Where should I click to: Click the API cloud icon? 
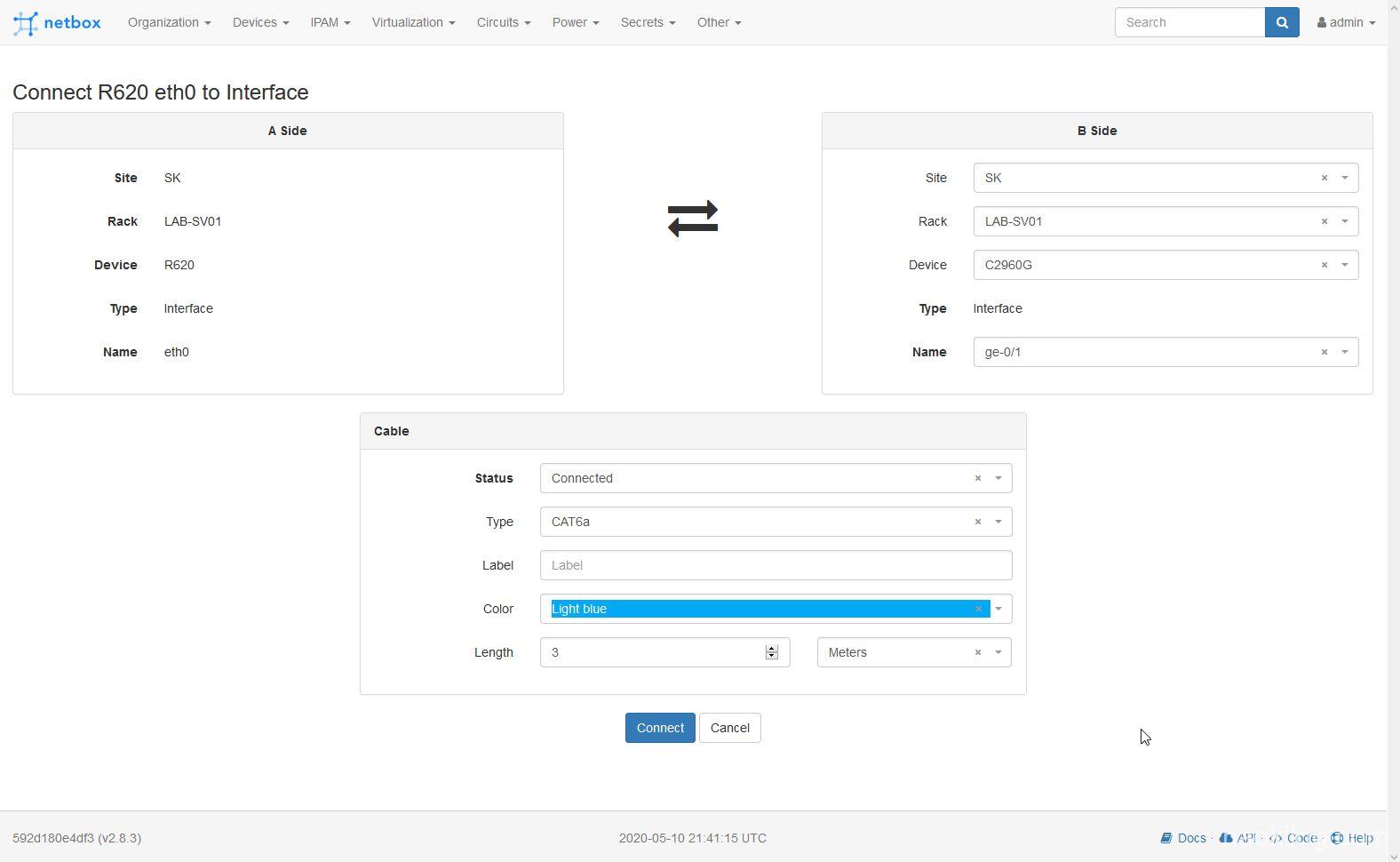pos(1226,838)
